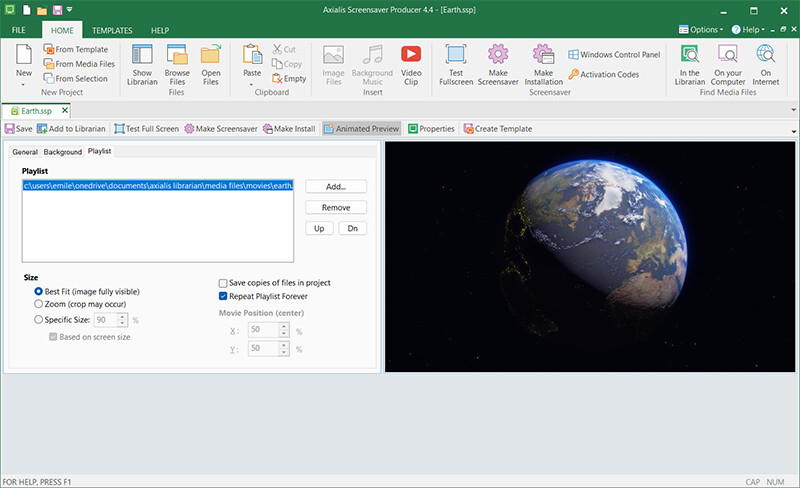Switch to the TEMPLATES ribbon tab
This screenshot has height=488, width=800.
112,31
